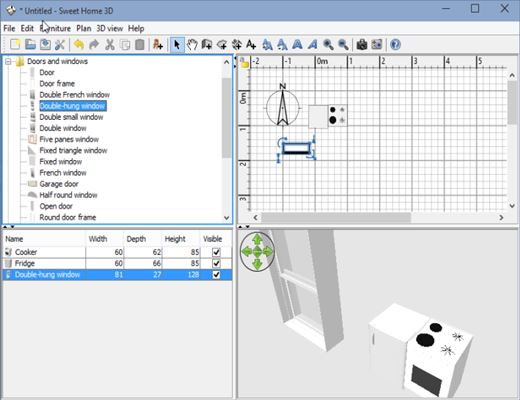Choose the Create dimensions tool
Screen dimensions: 520x400
pos(237,44)
